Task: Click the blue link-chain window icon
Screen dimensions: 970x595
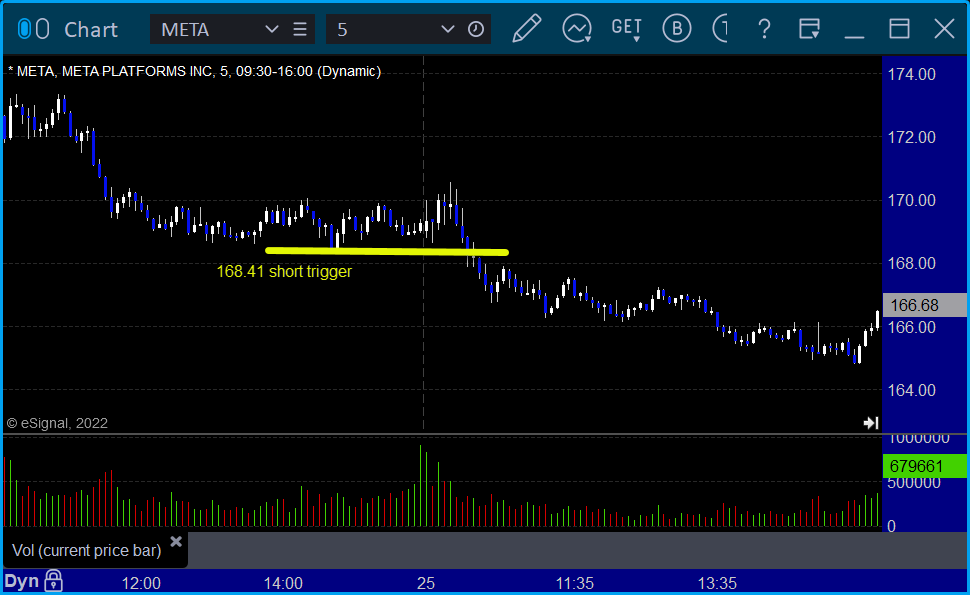Action: click(33, 29)
